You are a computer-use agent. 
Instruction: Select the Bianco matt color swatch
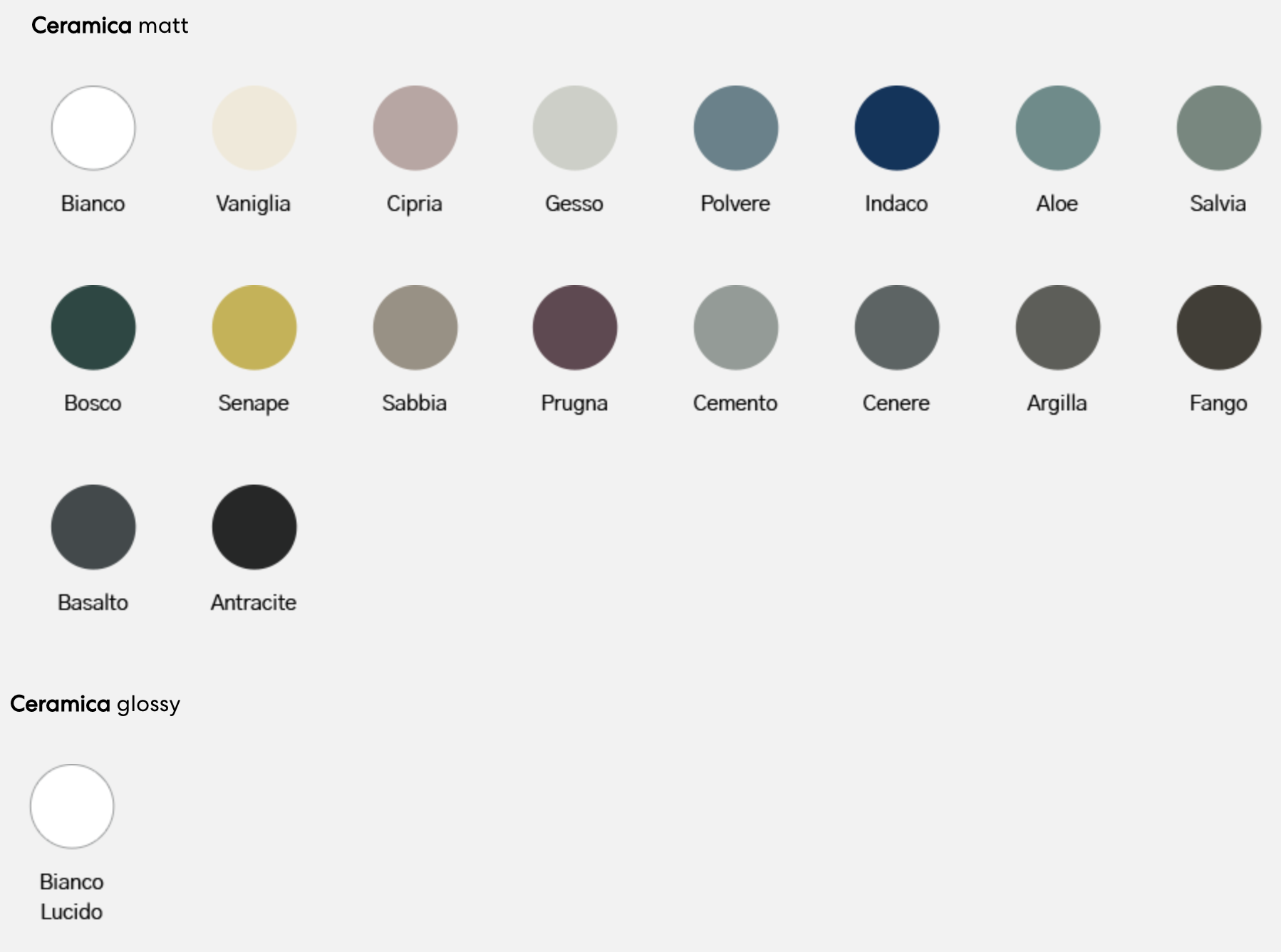[93, 128]
